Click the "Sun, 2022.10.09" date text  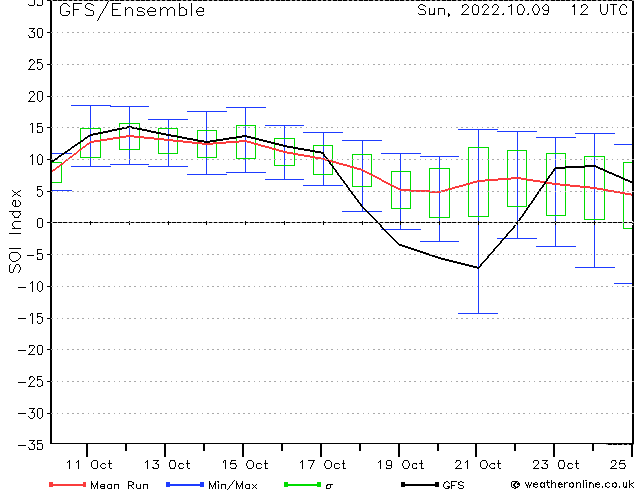(x=483, y=10)
